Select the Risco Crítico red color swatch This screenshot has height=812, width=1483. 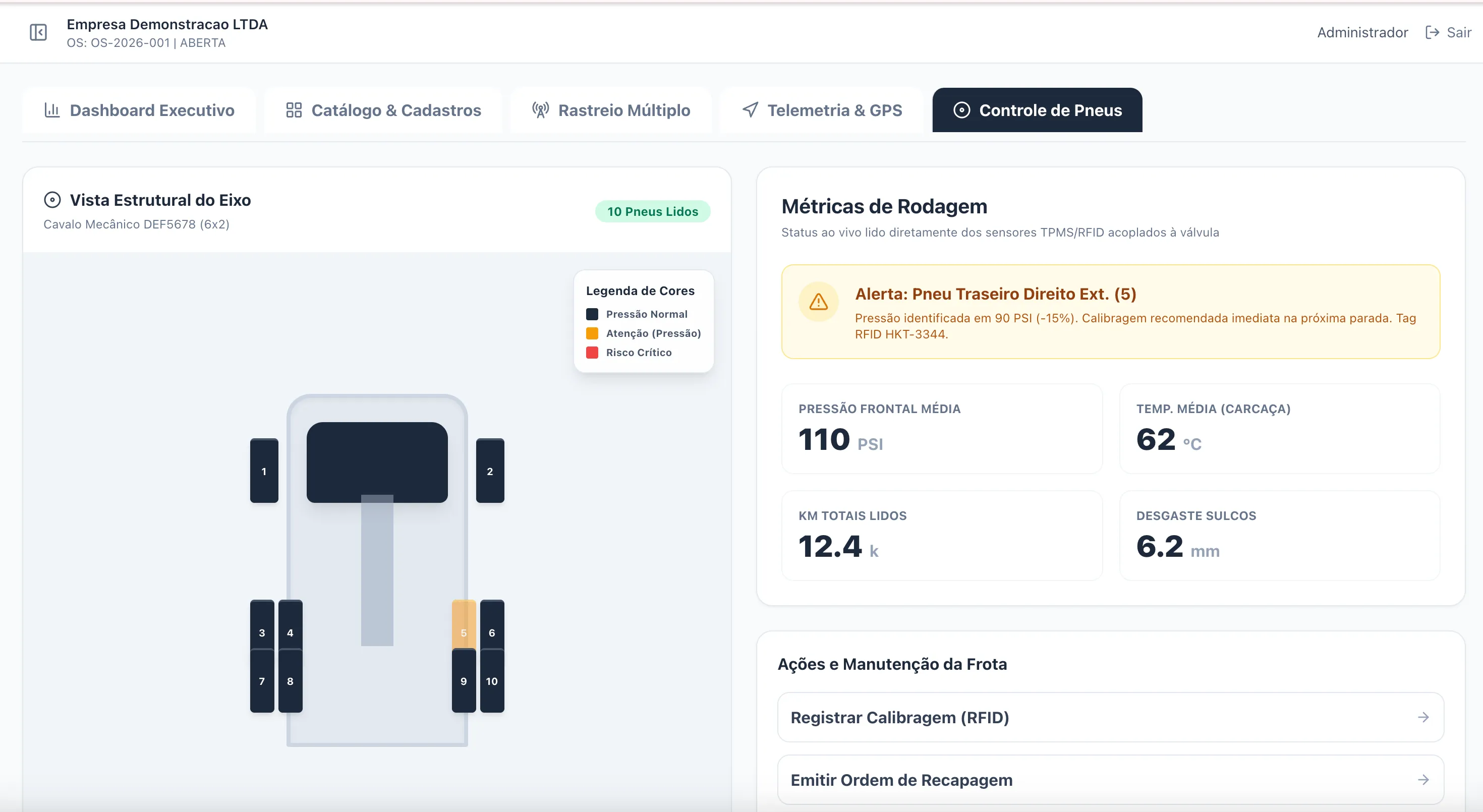click(x=593, y=352)
